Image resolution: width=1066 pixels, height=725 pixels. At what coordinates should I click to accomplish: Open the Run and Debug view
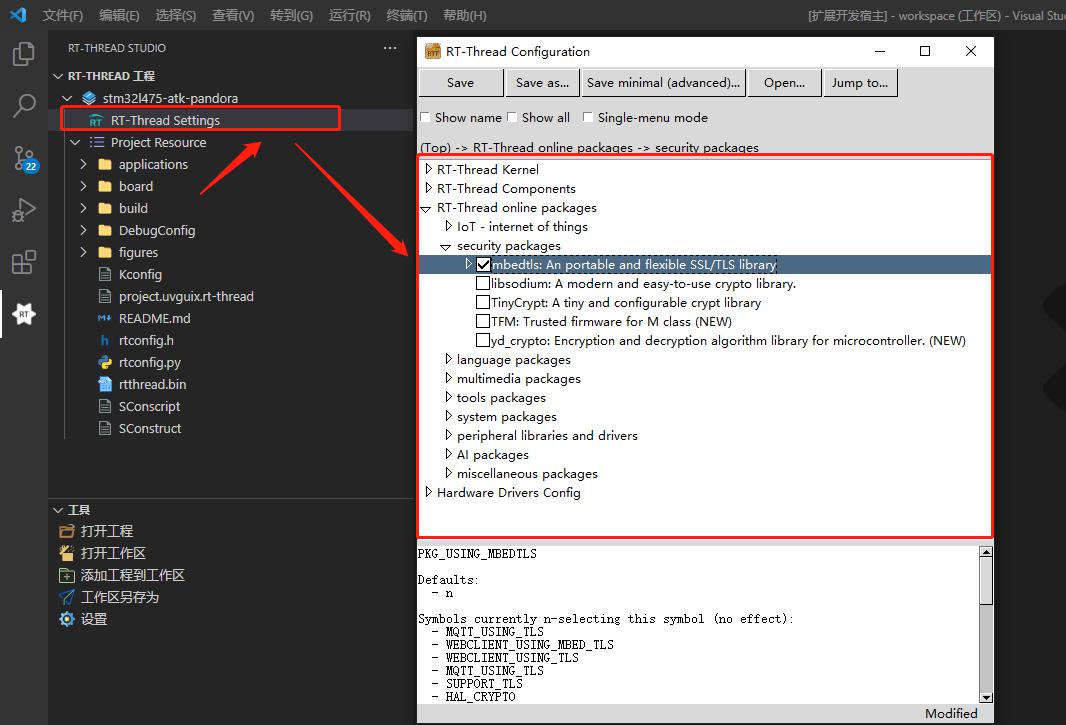[x=24, y=210]
